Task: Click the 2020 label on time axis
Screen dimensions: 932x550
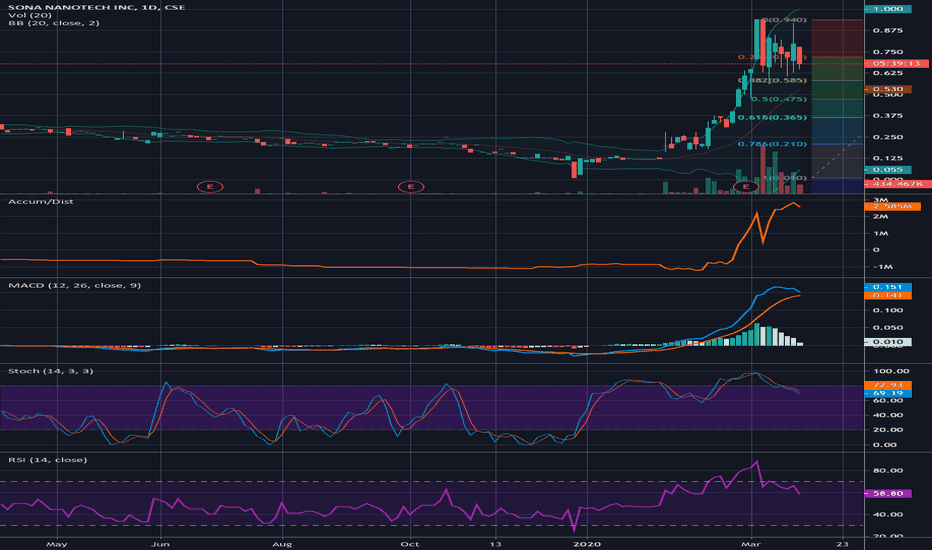Action: [x=587, y=544]
